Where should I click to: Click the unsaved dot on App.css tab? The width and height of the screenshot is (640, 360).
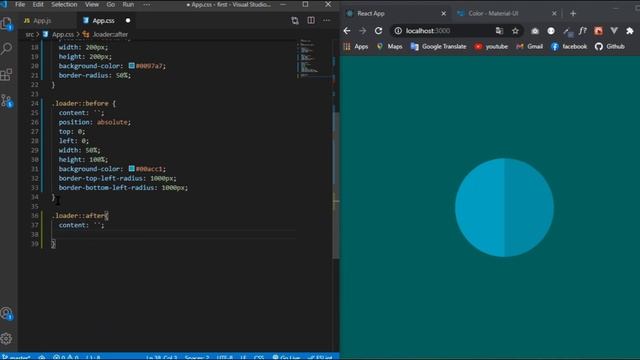coord(128,20)
